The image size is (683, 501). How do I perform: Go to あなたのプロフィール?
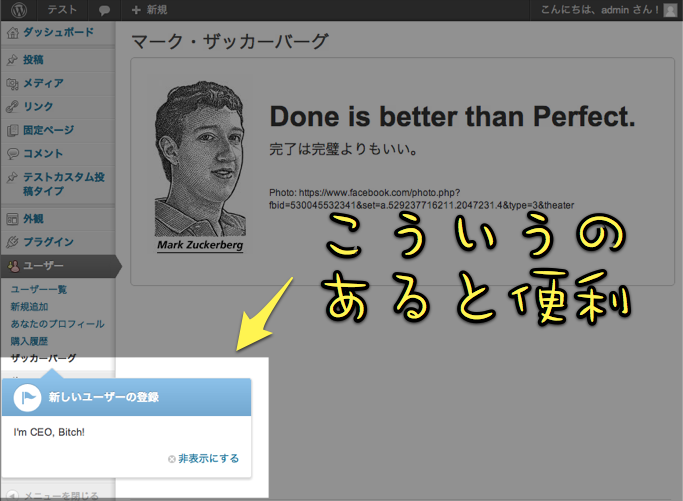[57, 324]
